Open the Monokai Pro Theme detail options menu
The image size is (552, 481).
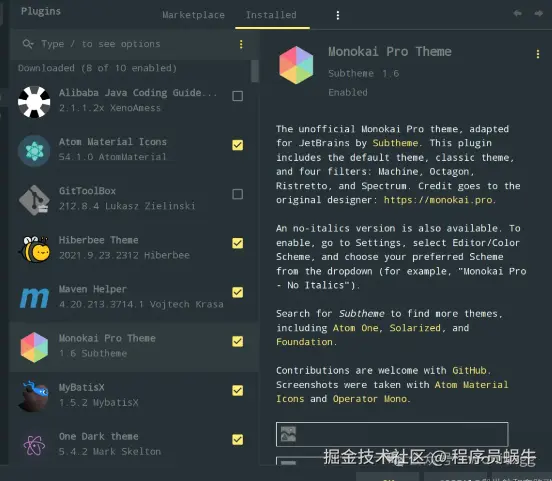[538, 54]
